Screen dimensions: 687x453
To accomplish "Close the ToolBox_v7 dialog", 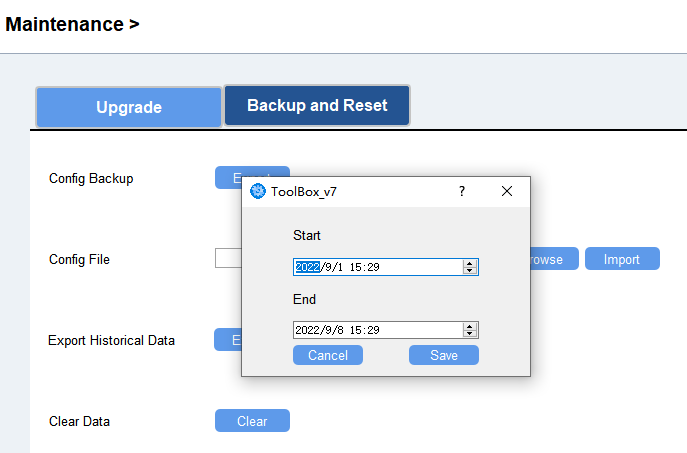I will pyautogui.click(x=507, y=191).
